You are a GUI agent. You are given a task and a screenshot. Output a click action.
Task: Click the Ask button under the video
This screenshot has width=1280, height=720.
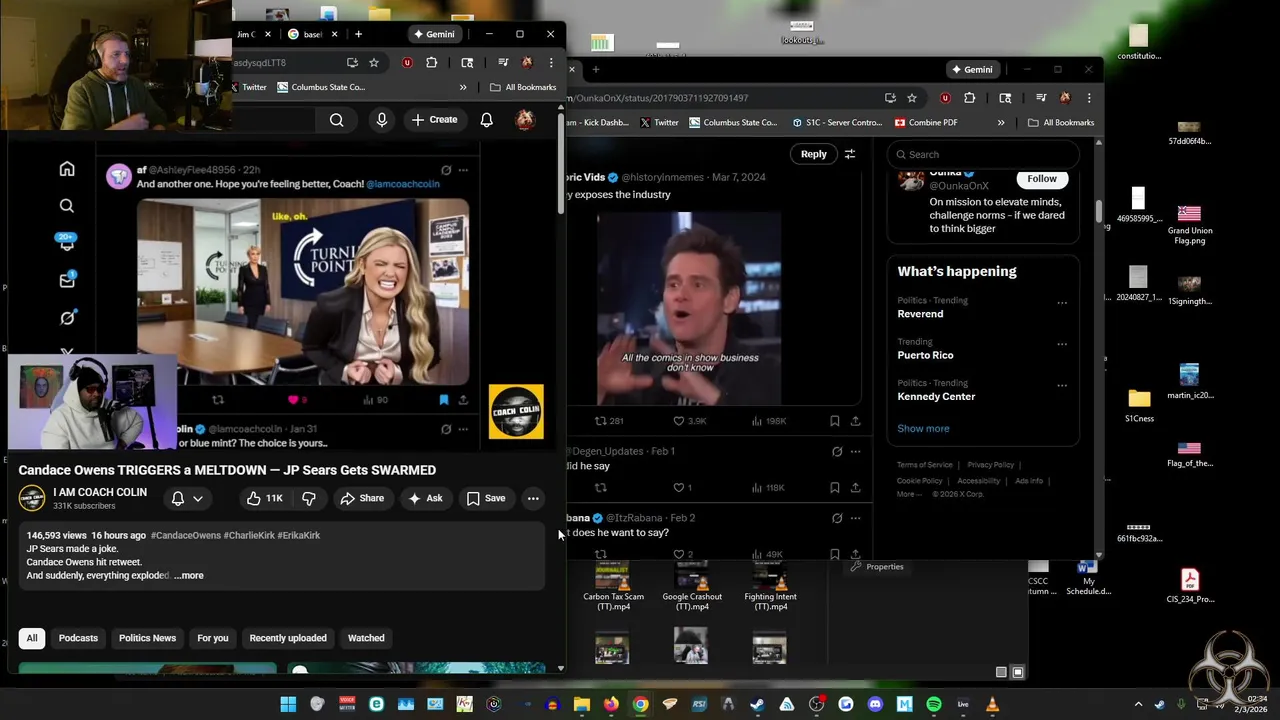point(425,498)
